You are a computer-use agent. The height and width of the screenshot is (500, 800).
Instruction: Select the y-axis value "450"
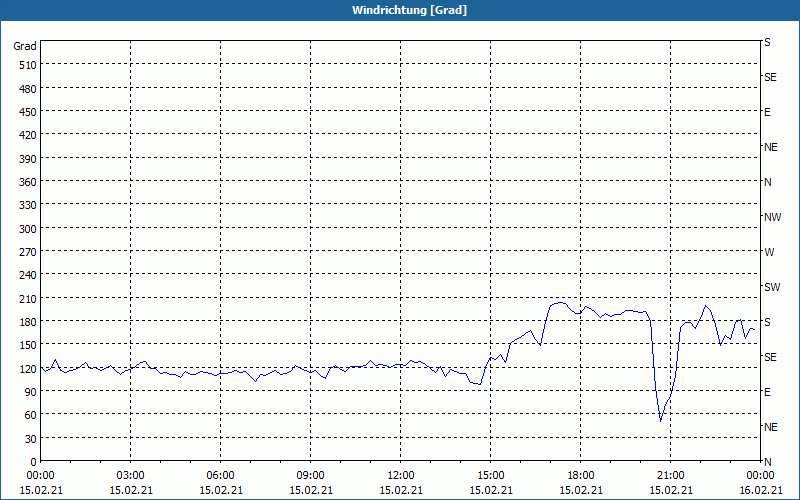pyautogui.click(x=28, y=112)
